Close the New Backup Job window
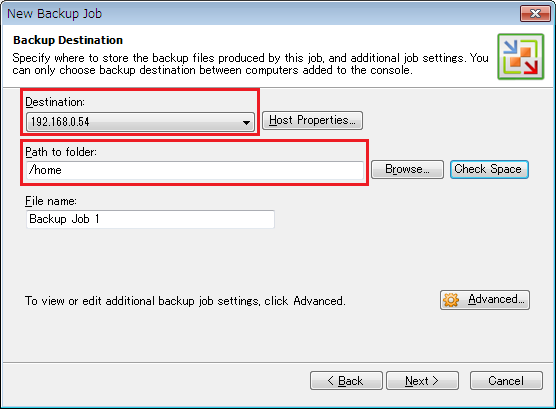This screenshot has height=409, width=556. [x=535, y=13]
